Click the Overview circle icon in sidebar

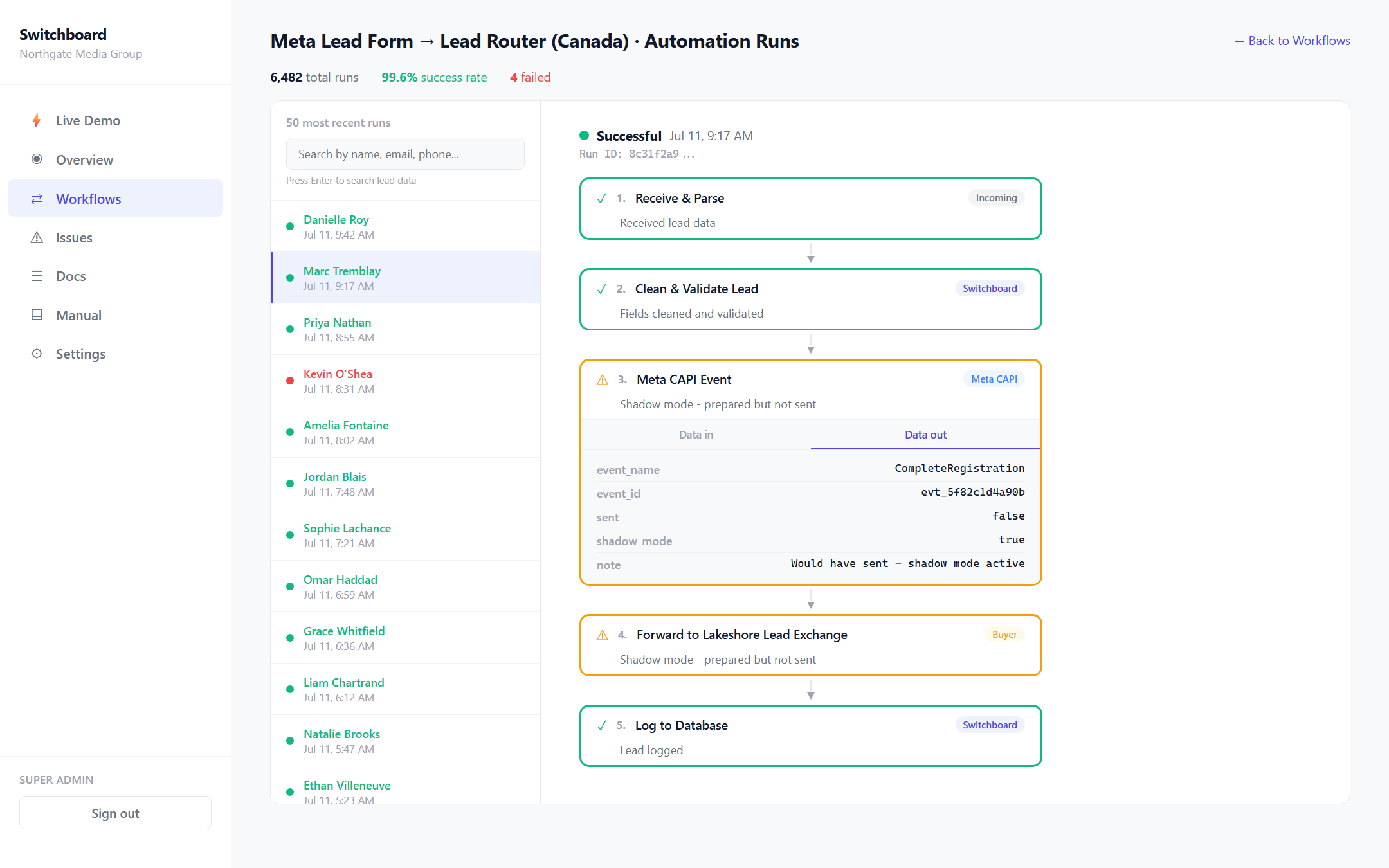tap(37, 159)
